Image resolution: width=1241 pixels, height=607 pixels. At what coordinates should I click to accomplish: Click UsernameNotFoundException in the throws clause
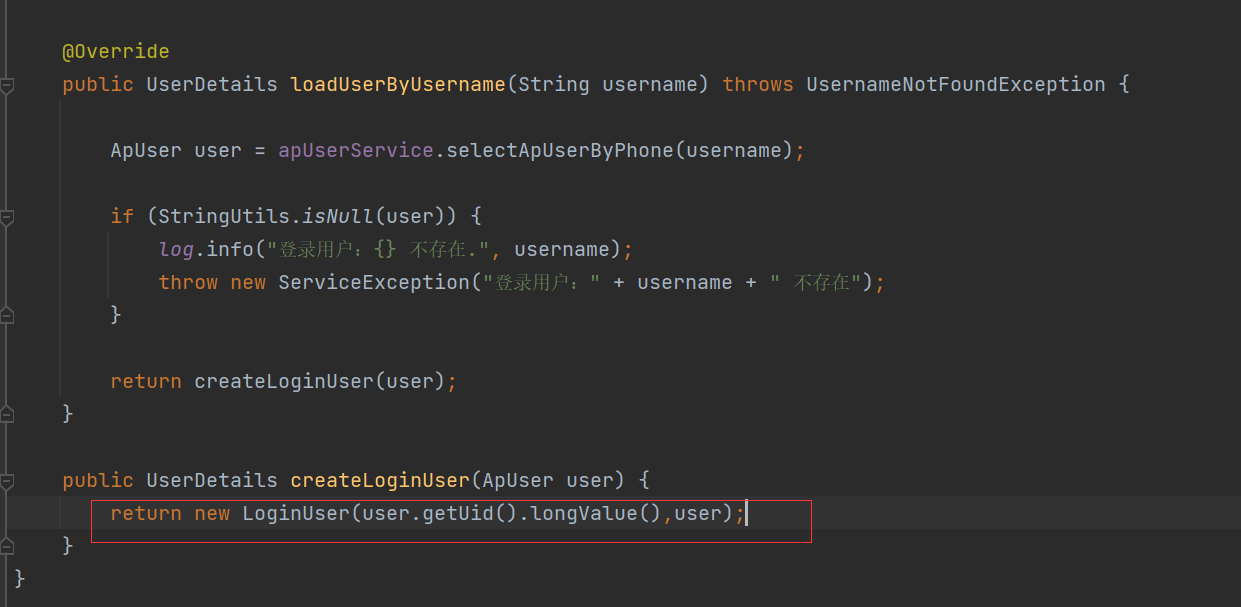[x=955, y=84]
